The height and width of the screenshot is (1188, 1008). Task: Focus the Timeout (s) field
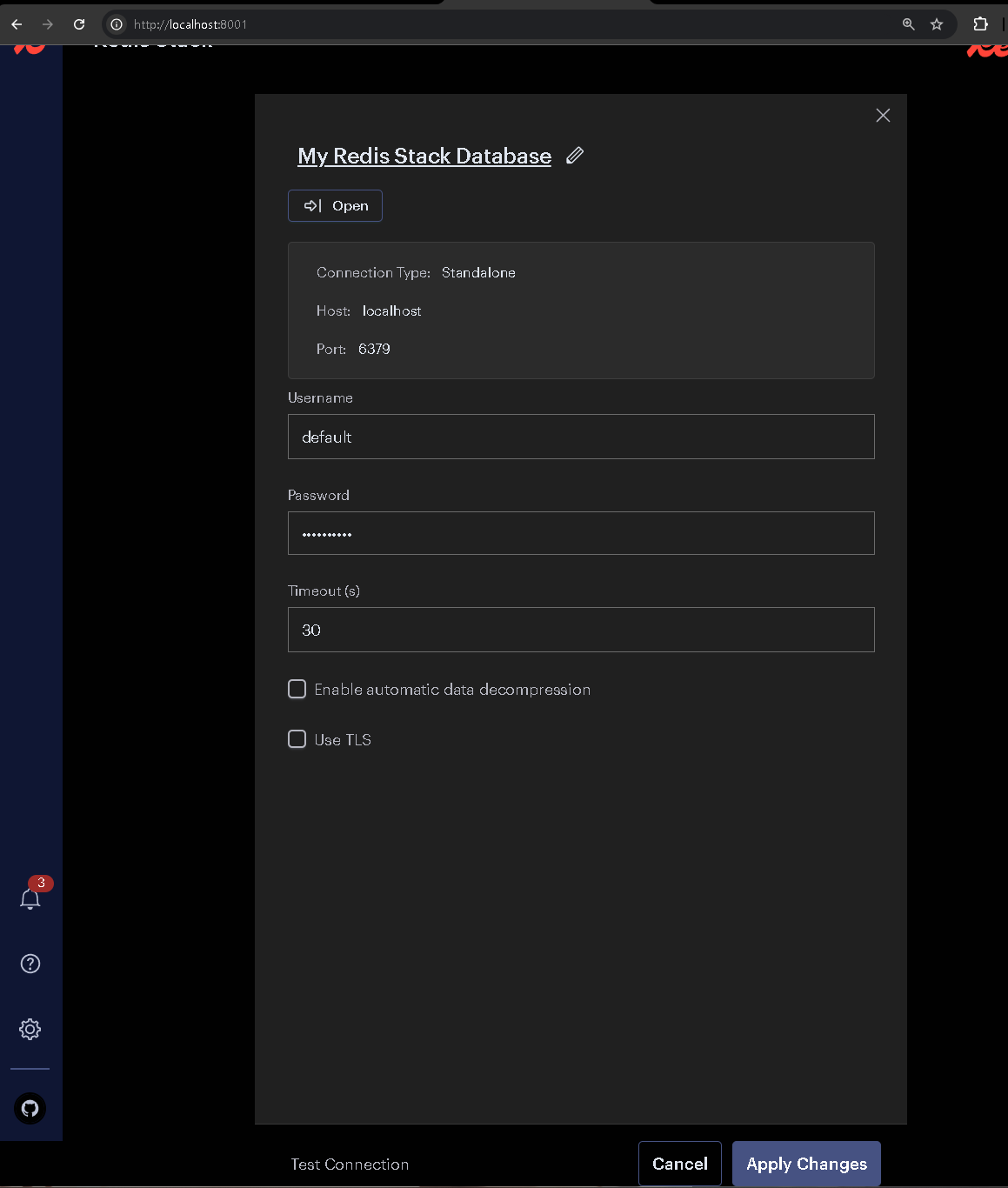click(x=581, y=630)
